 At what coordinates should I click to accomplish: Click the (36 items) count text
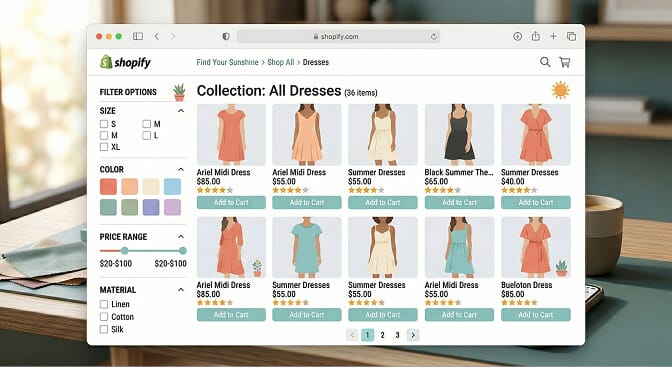click(x=361, y=93)
